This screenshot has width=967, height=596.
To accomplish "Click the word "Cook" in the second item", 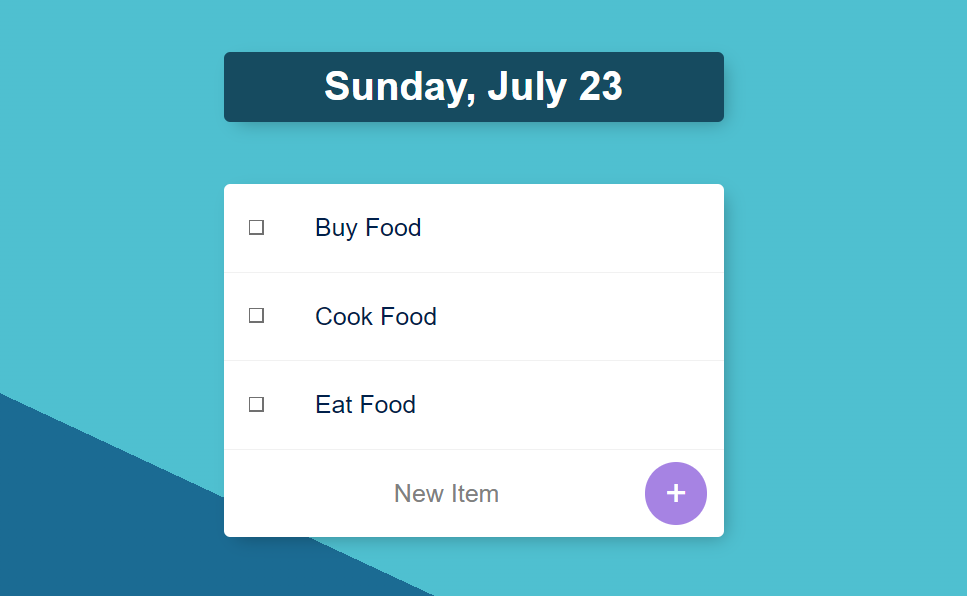I will coord(344,317).
